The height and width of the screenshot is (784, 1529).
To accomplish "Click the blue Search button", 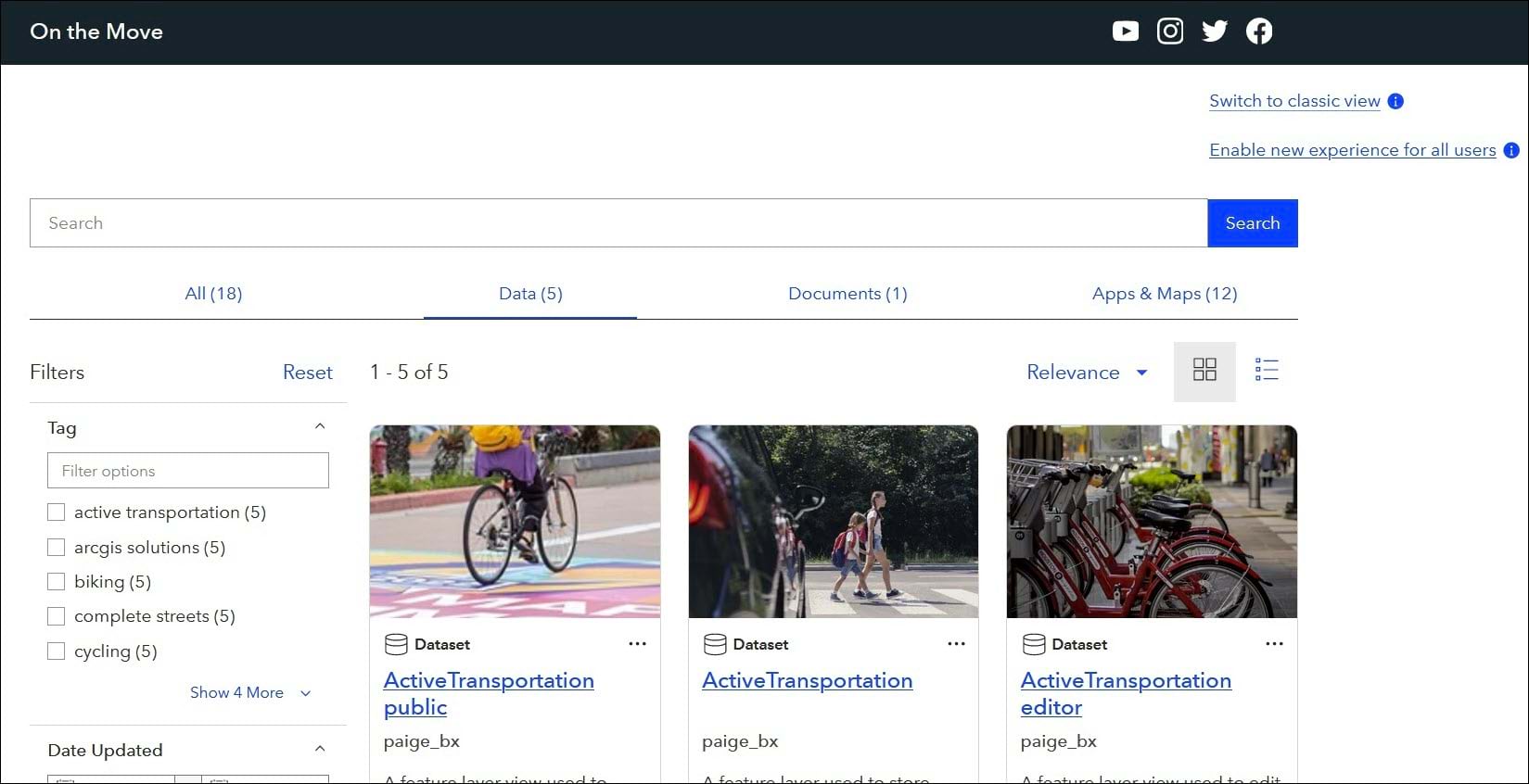I will (1253, 223).
